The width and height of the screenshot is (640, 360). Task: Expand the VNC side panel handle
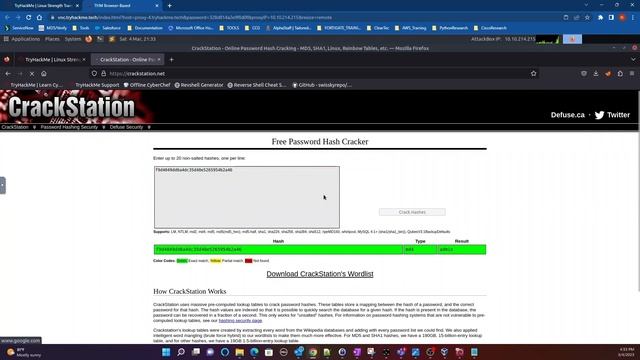coord(2,185)
